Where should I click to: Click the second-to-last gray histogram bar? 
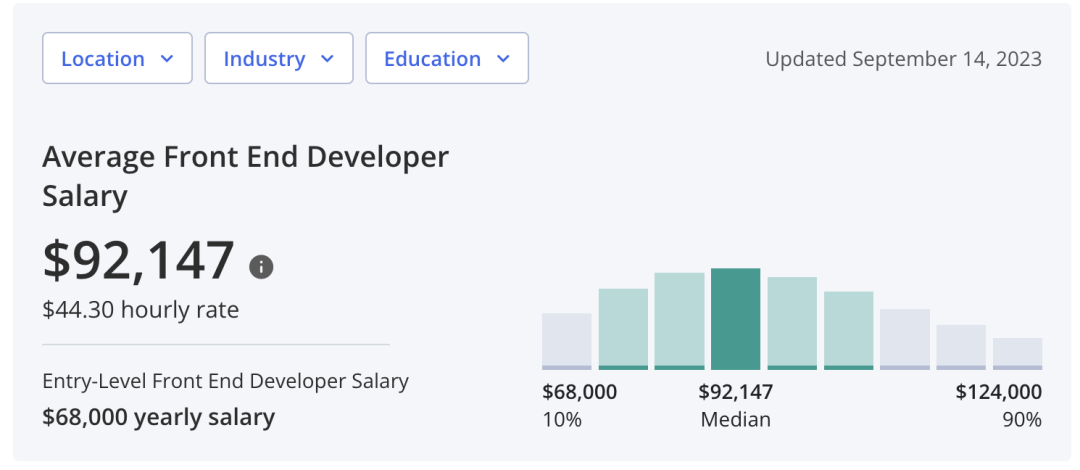point(961,347)
